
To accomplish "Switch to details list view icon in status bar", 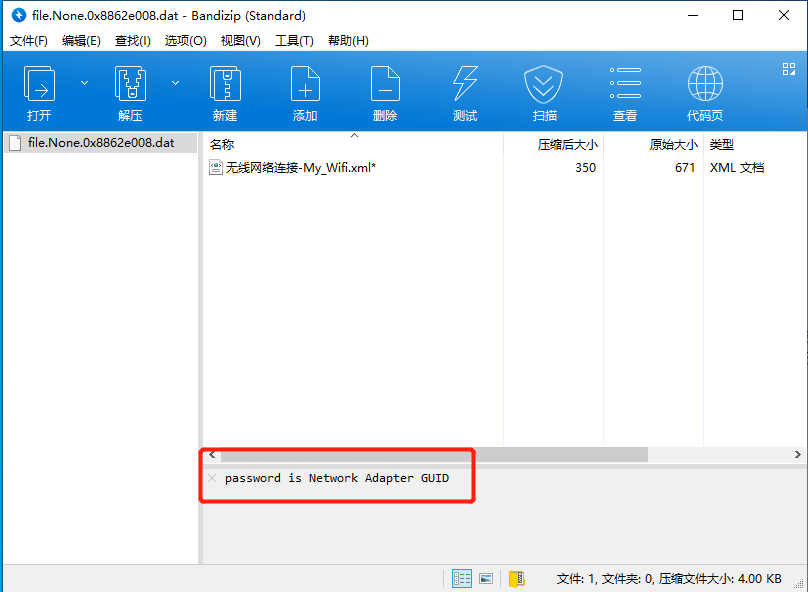I will (462, 579).
